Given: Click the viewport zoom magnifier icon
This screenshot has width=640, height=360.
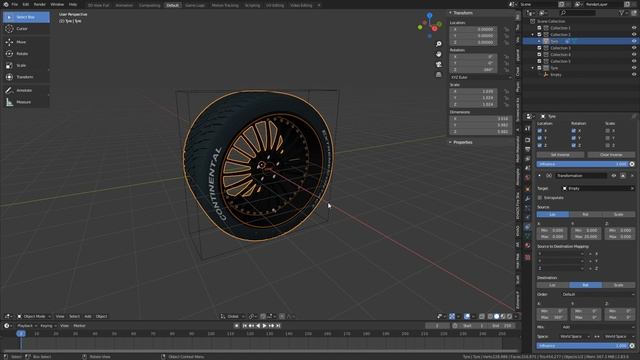Looking at the screenshot, I should (439, 44).
